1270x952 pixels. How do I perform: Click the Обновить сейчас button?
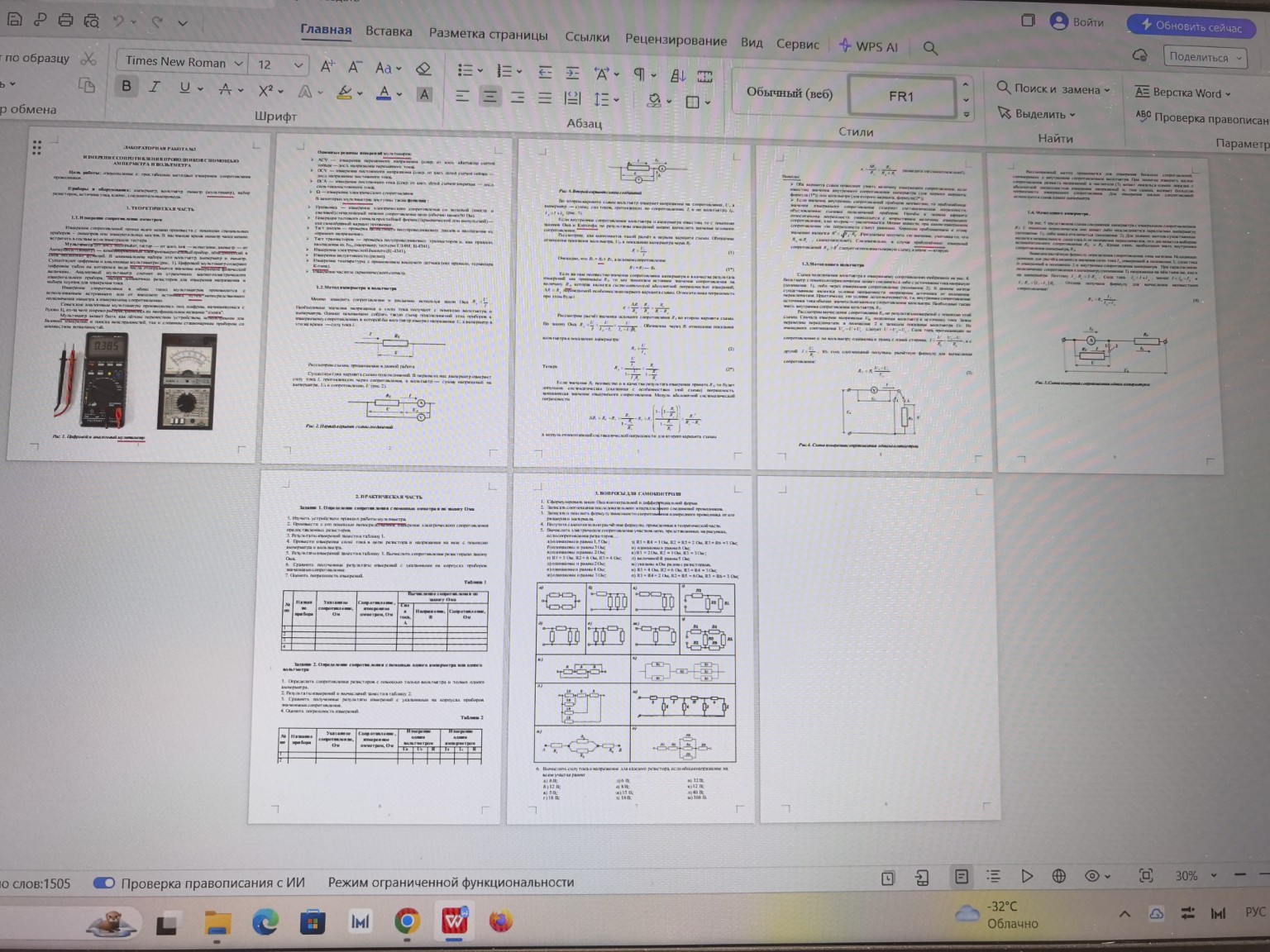pos(1191,26)
